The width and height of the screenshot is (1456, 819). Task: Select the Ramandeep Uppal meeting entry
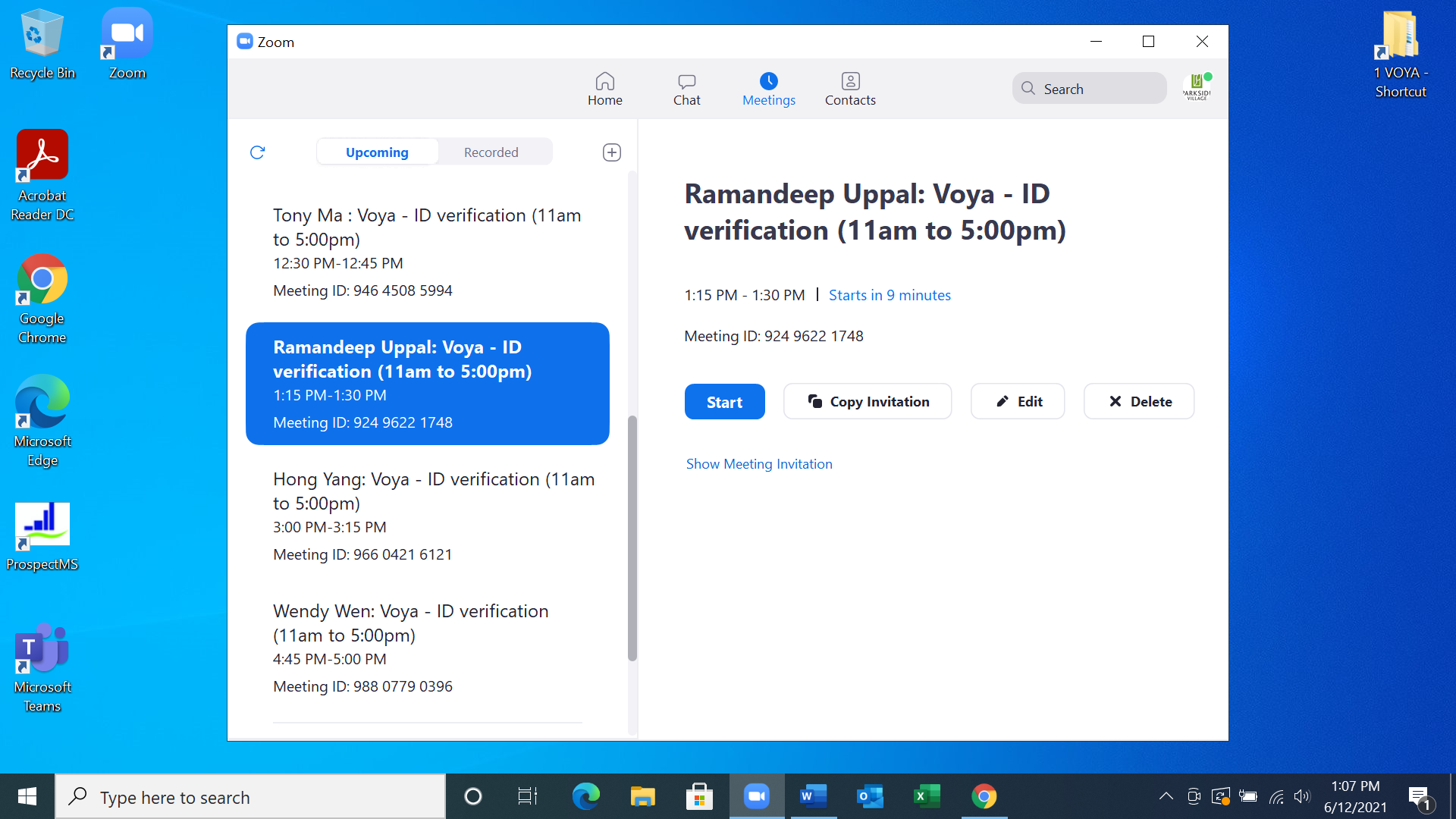point(428,384)
